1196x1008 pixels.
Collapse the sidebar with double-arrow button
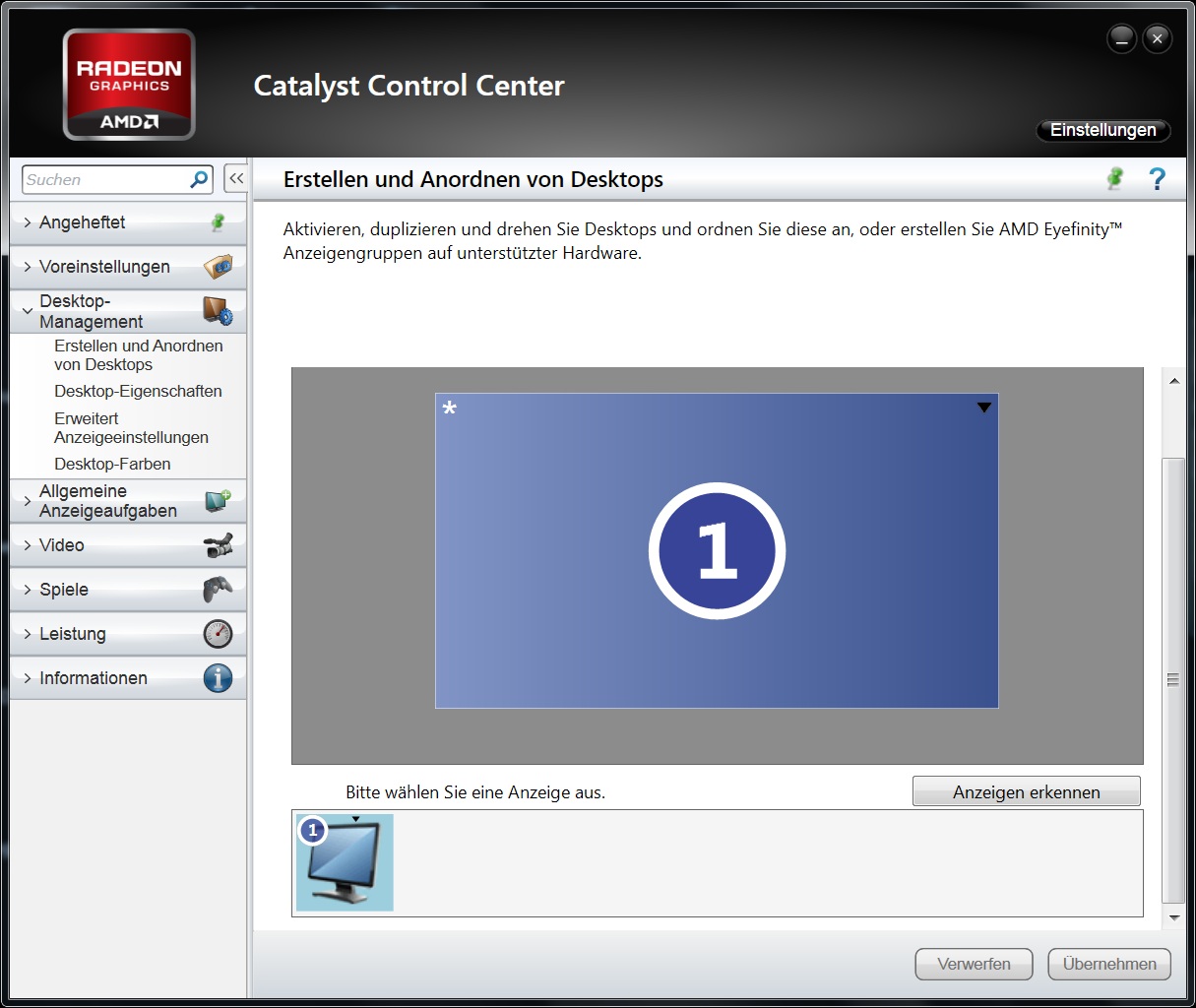pos(236,178)
